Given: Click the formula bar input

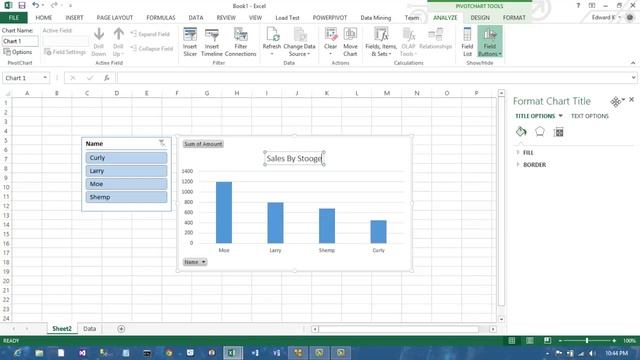Looking at the screenshot, I should (373, 78).
